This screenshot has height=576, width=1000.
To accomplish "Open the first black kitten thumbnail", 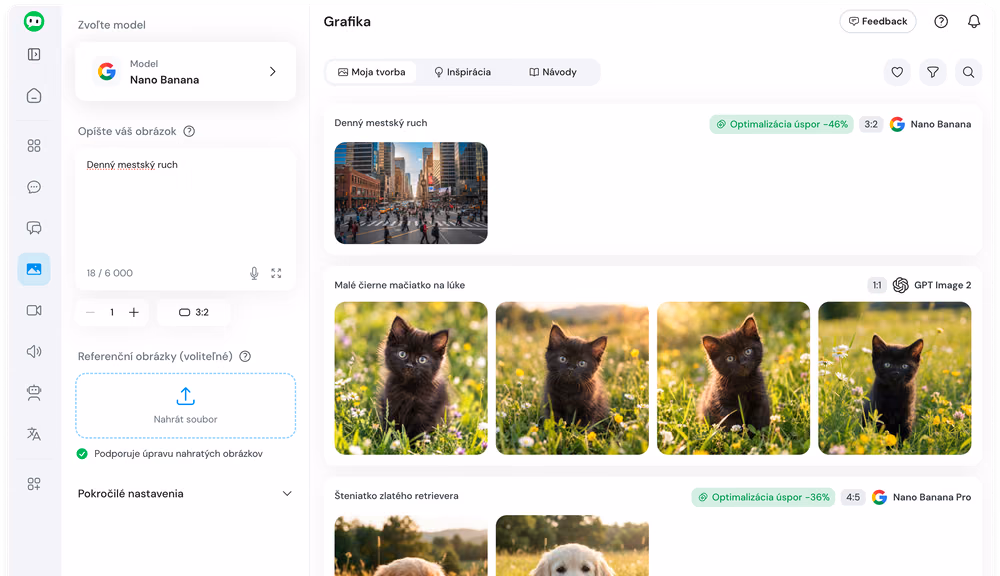I will click(x=411, y=378).
